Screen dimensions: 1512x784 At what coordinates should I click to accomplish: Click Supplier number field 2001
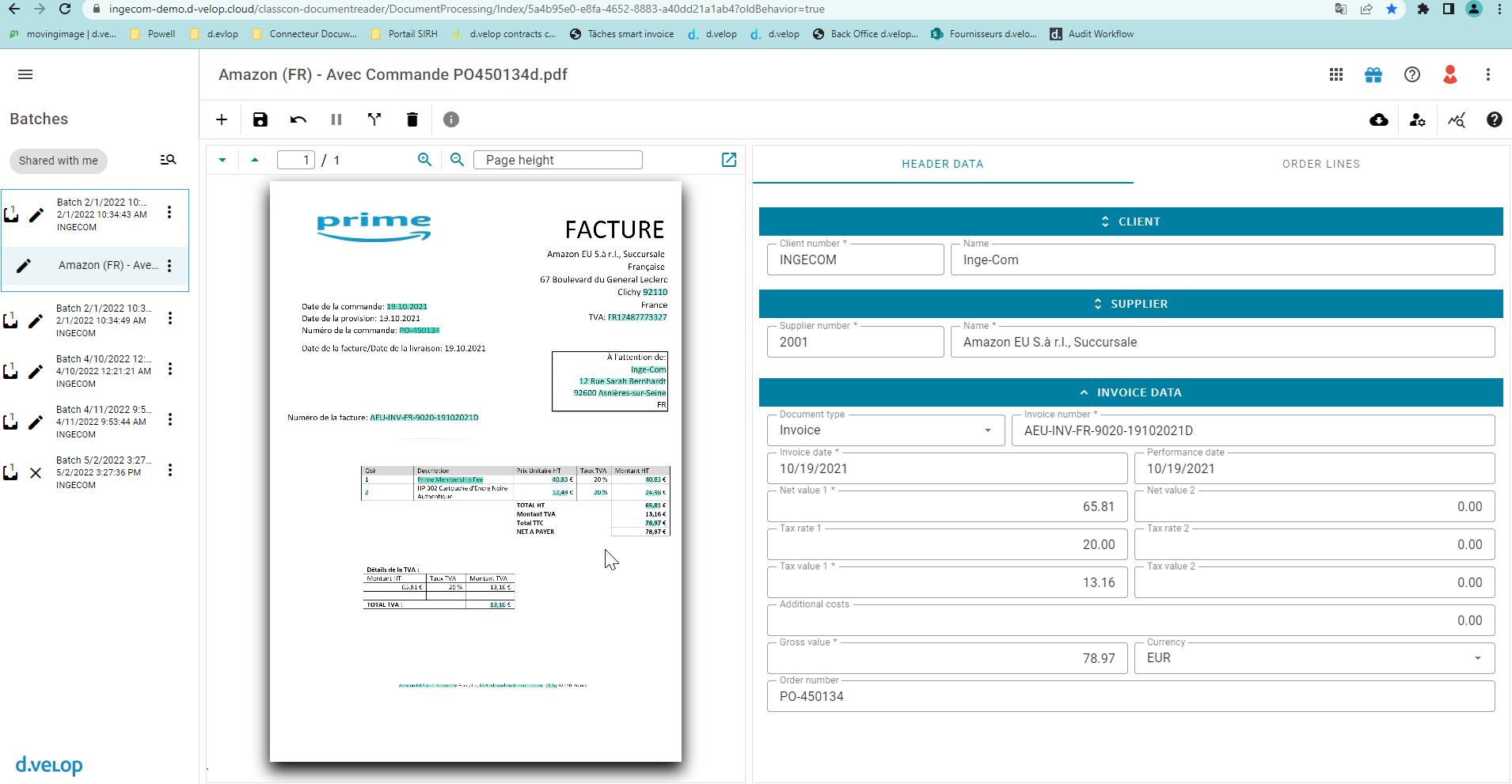(856, 342)
